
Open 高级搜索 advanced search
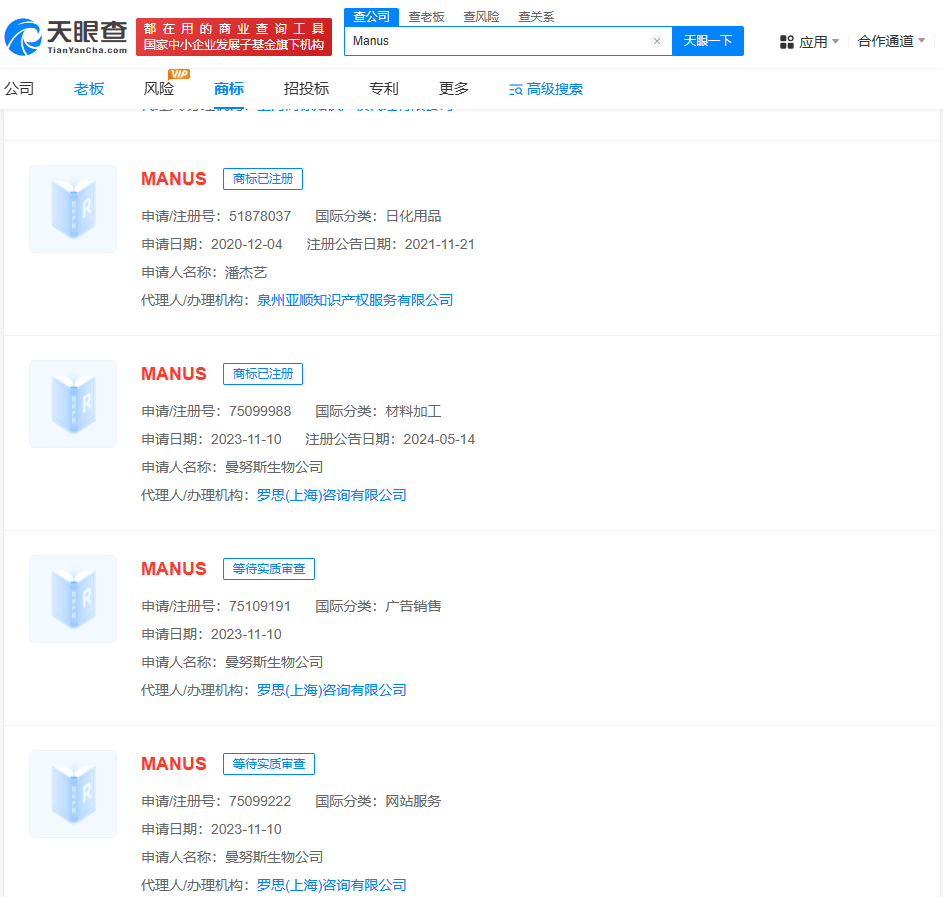coord(546,89)
